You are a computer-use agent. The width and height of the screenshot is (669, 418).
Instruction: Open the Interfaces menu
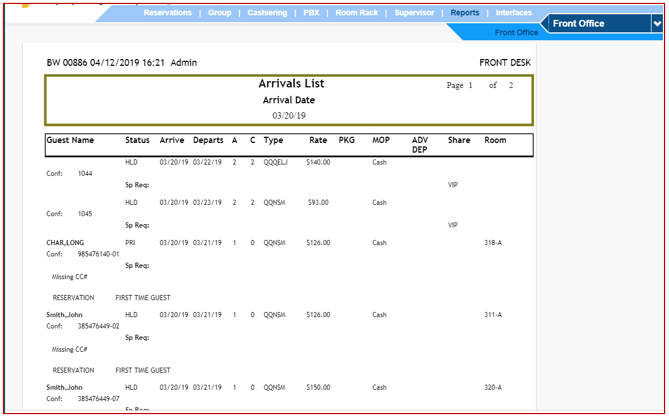point(514,13)
